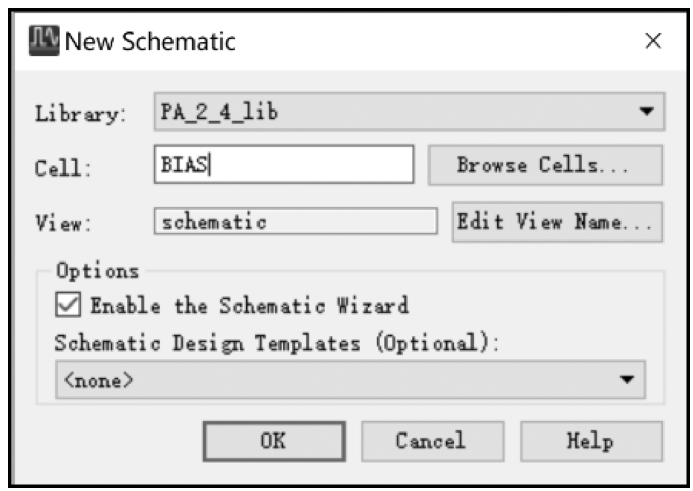Open Edit View Name dialog
The width and height of the screenshot is (693, 491).
coord(557,222)
